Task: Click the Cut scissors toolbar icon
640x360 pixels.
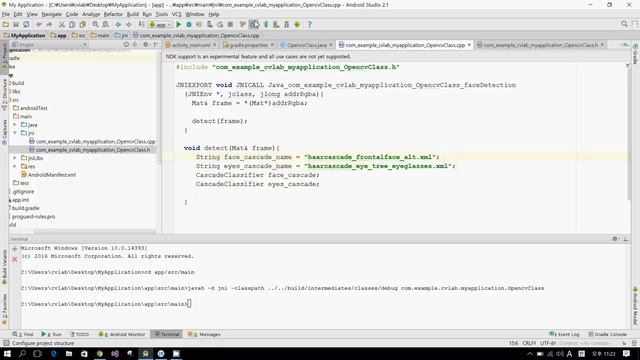Action: click(x=62, y=24)
